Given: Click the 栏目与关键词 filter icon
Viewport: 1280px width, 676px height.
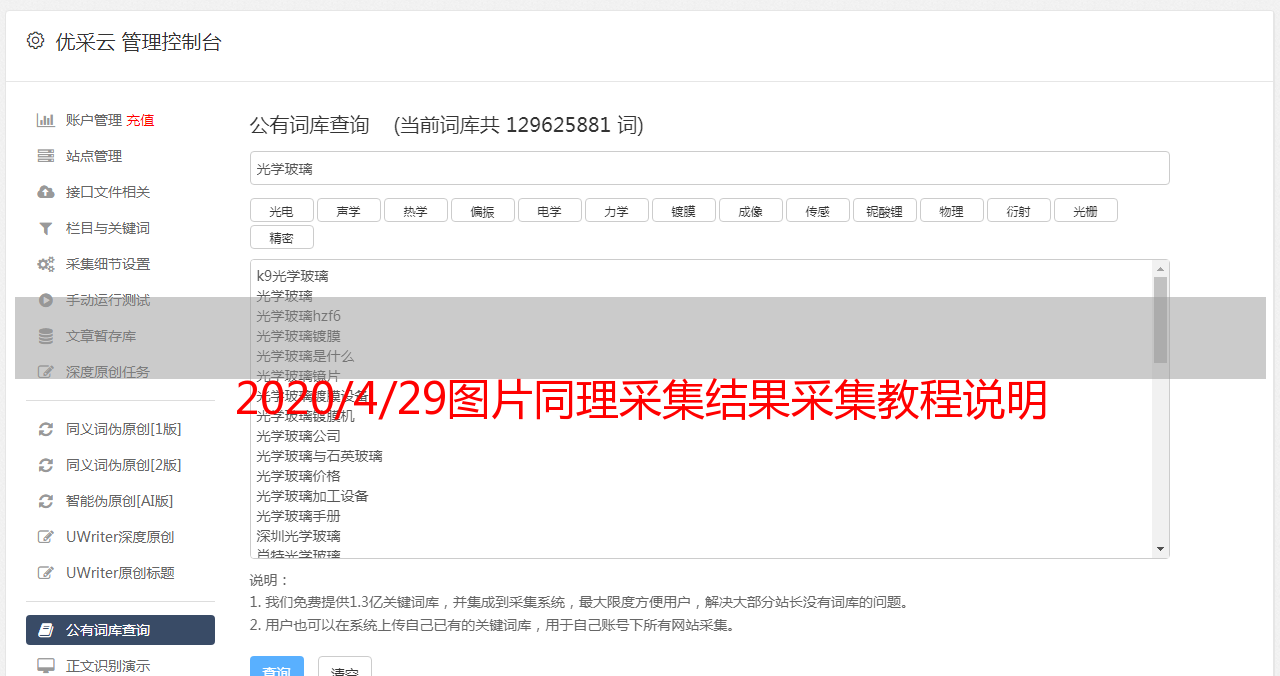Looking at the screenshot, I should pyautogui.click(x=46, y=228).
